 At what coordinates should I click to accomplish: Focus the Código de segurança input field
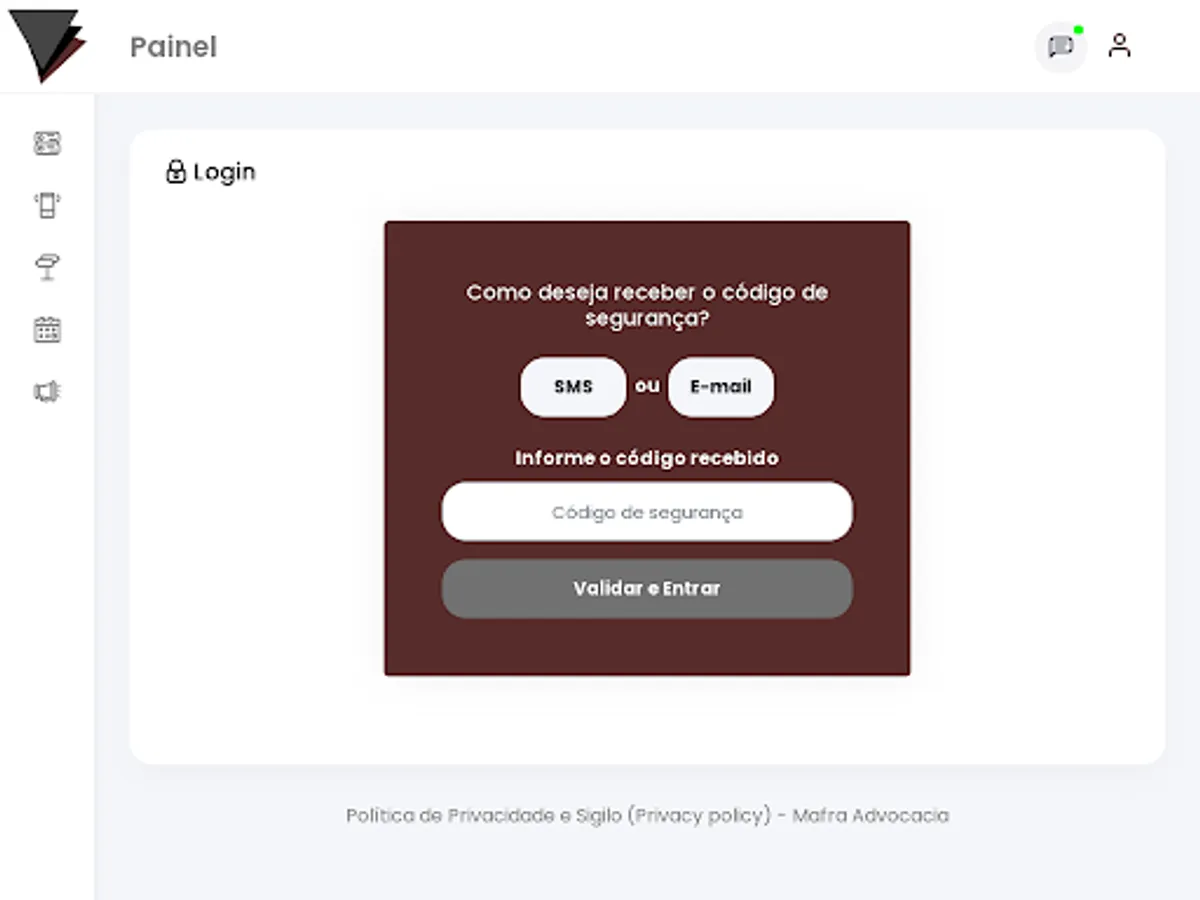point(647,512)
